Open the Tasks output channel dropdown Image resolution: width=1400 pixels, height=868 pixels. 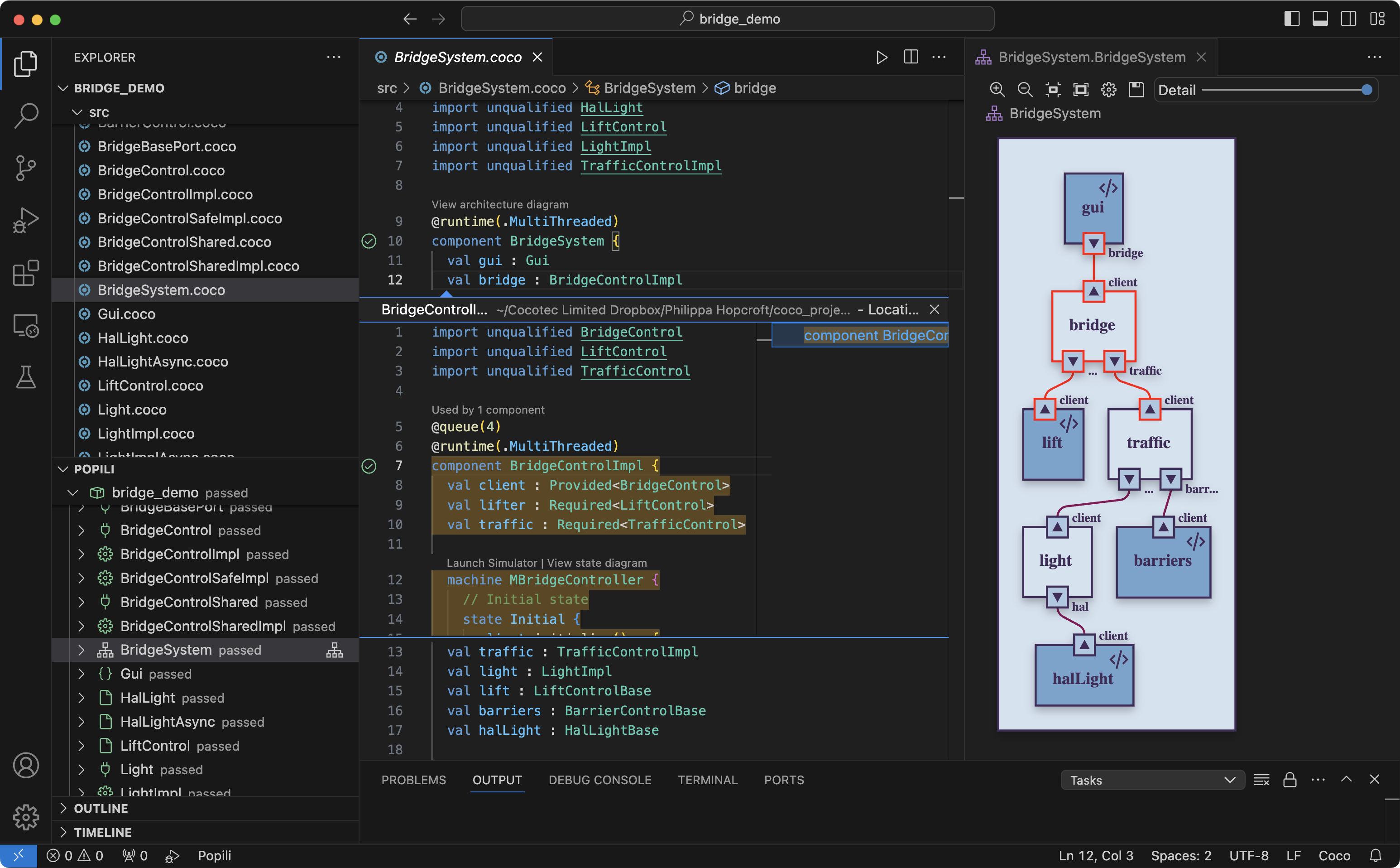tap(1153, 780)
